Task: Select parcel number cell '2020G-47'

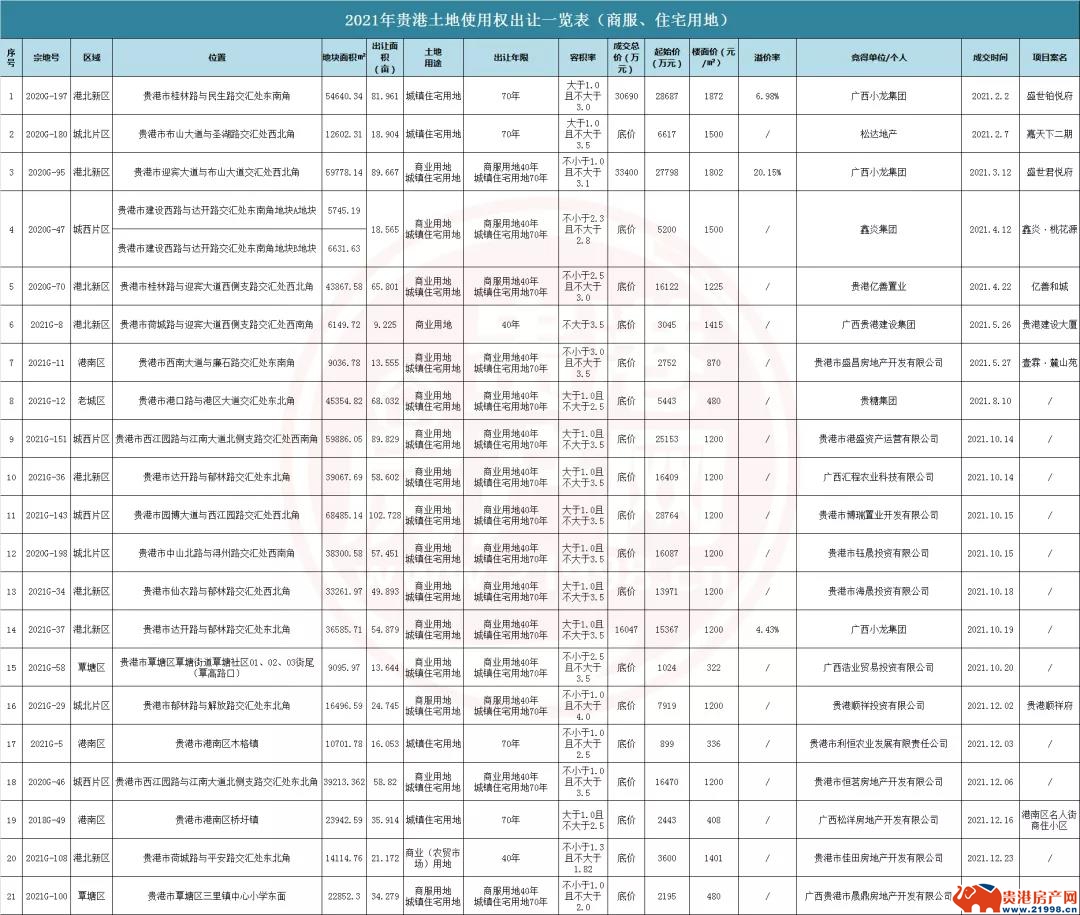Action: (46, 229)
